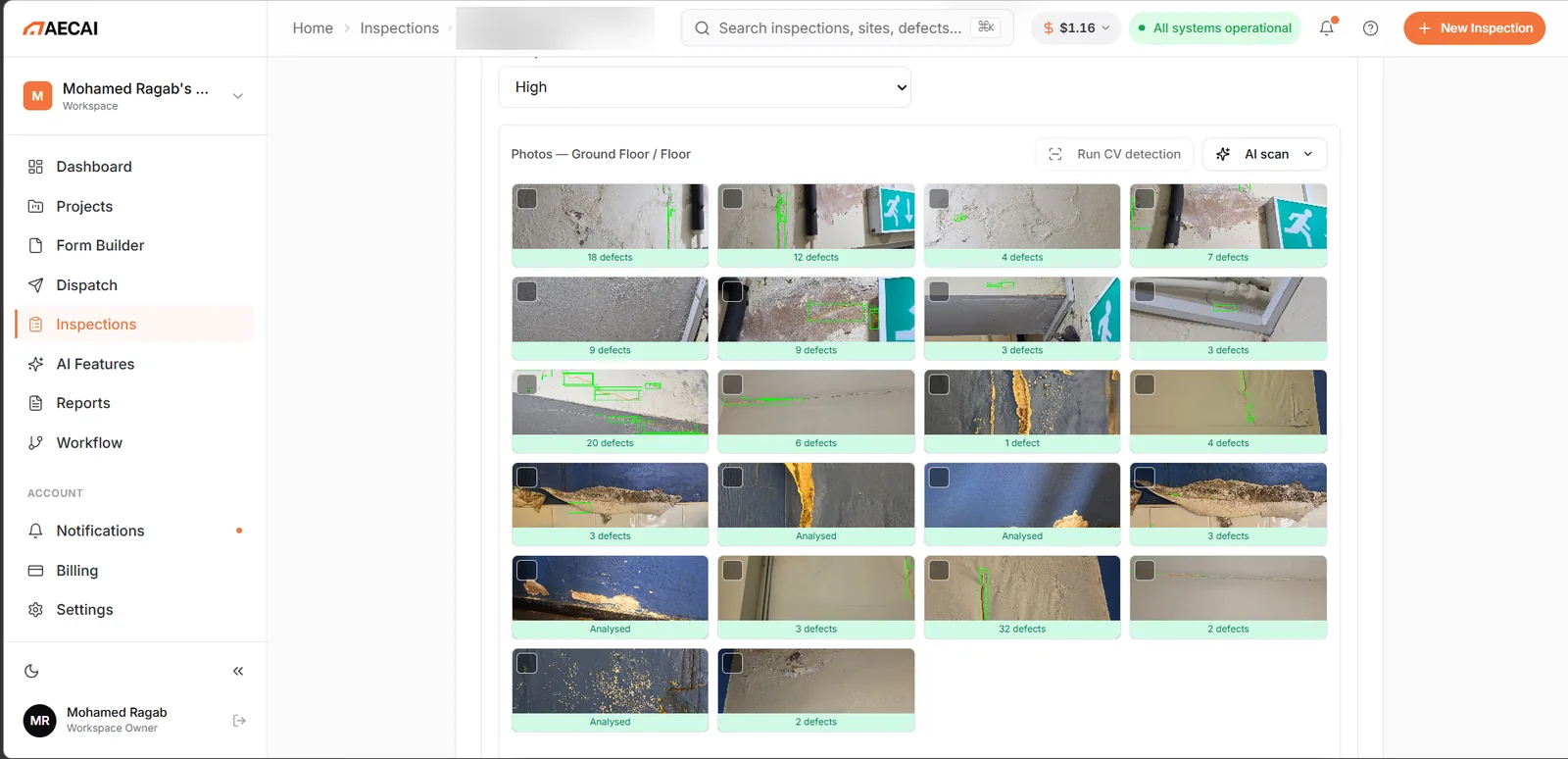This screenshot has height=759, width=1568.
Task: Click the Dispatch paper plane icon
Action: (36, 285)
